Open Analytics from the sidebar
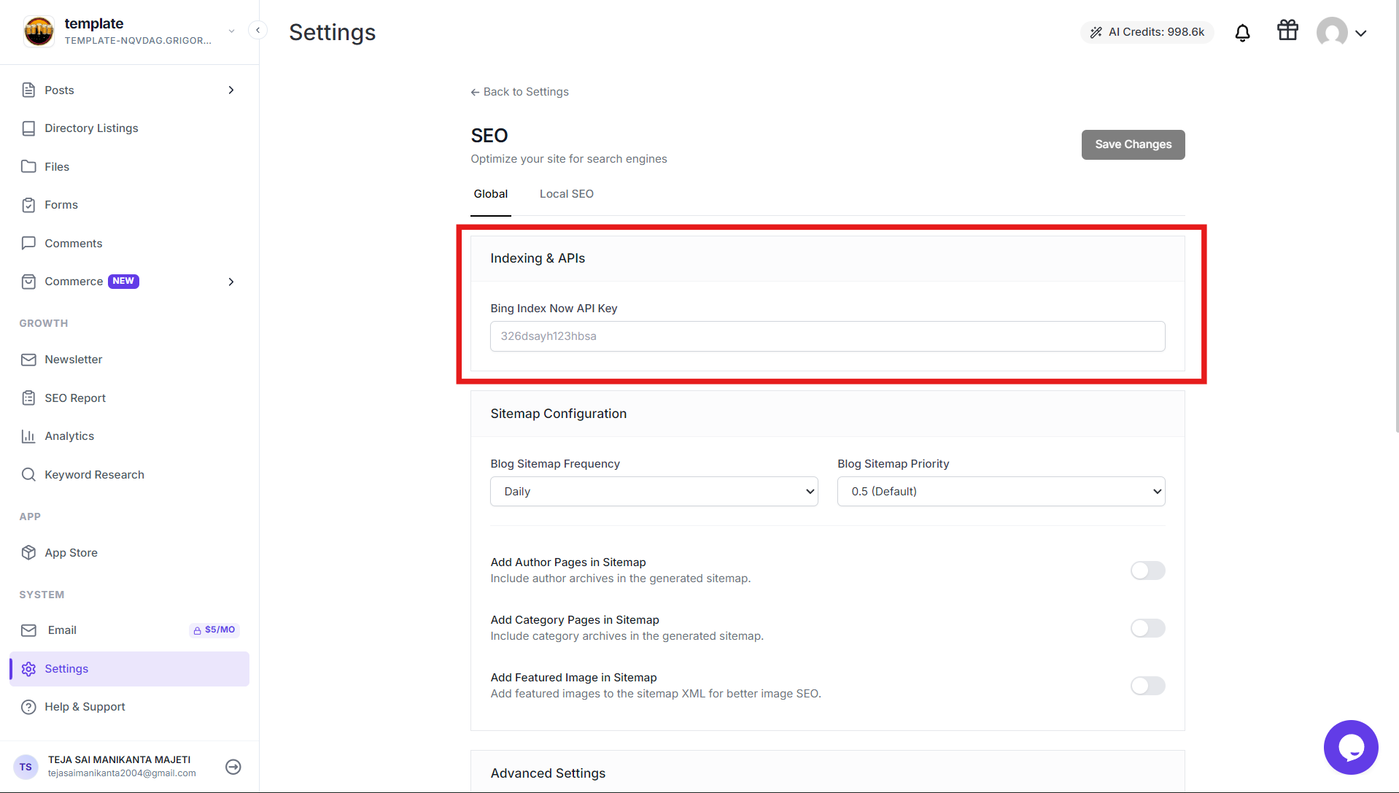Image resolution: width=1399 pixels, height=793 pixels. point(69,436)
